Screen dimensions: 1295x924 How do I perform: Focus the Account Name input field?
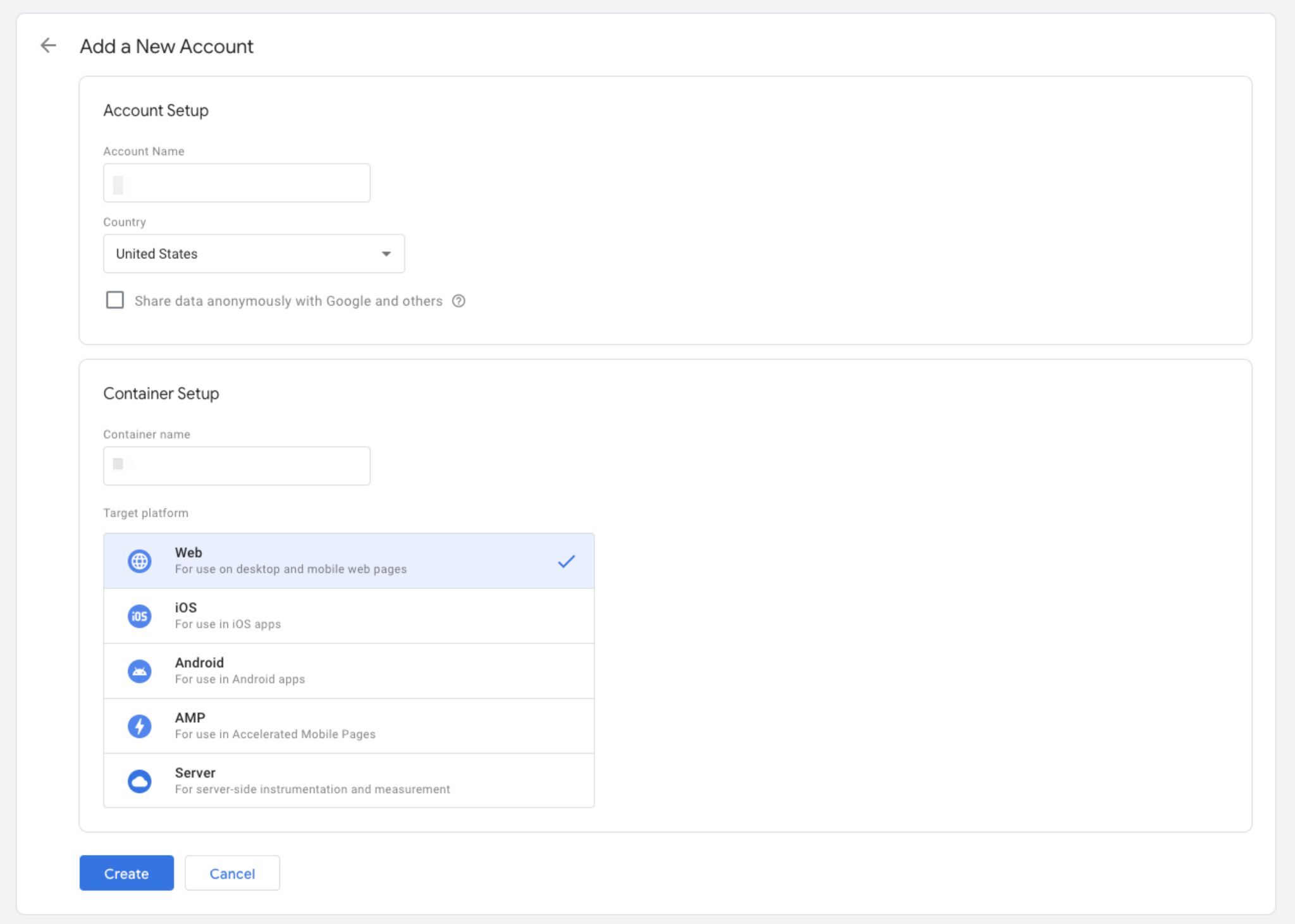click(236, 183)
